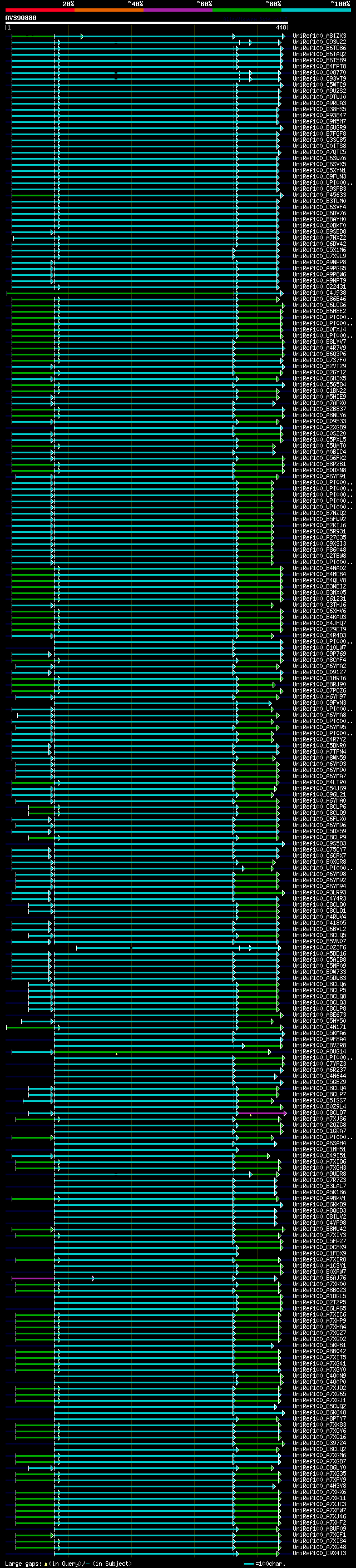Select the UniRef100_C5X1M6 label
Screen dimensions: 356x1568
[x=319, y=250]
